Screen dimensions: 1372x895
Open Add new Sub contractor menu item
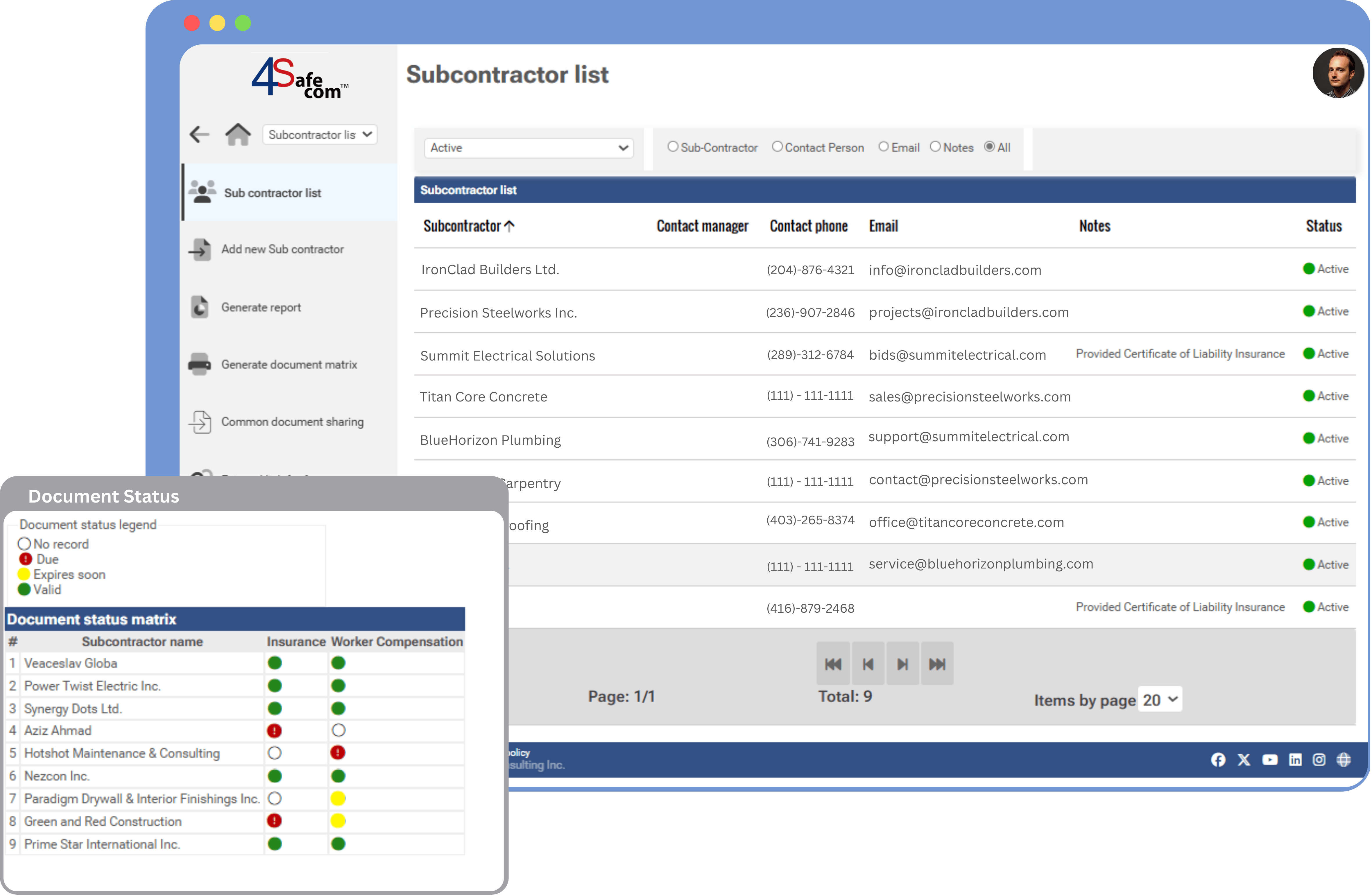point(282,250)
